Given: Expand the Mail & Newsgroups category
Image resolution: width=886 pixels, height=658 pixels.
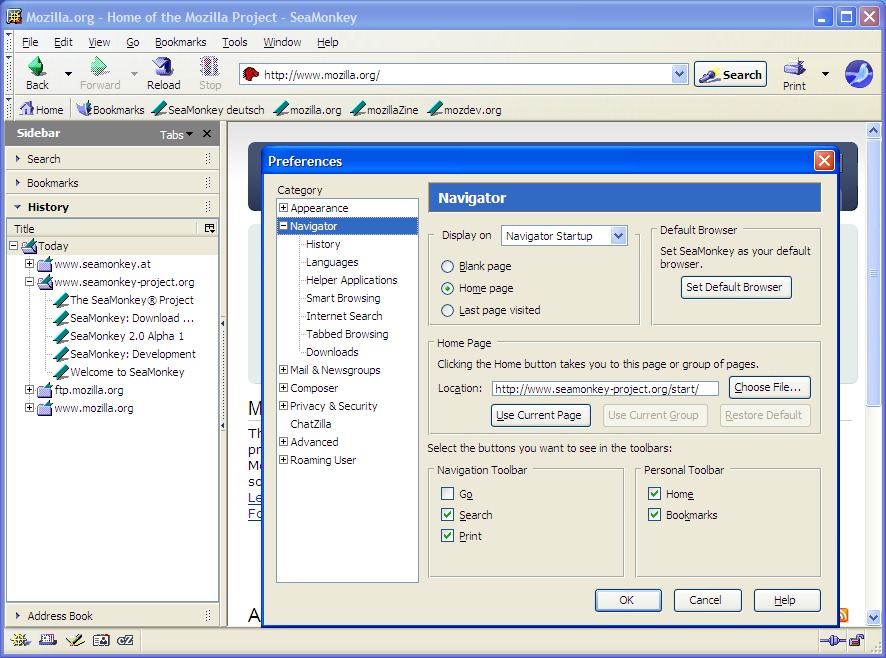Looking at the screenshot, I should click(284, 370).
